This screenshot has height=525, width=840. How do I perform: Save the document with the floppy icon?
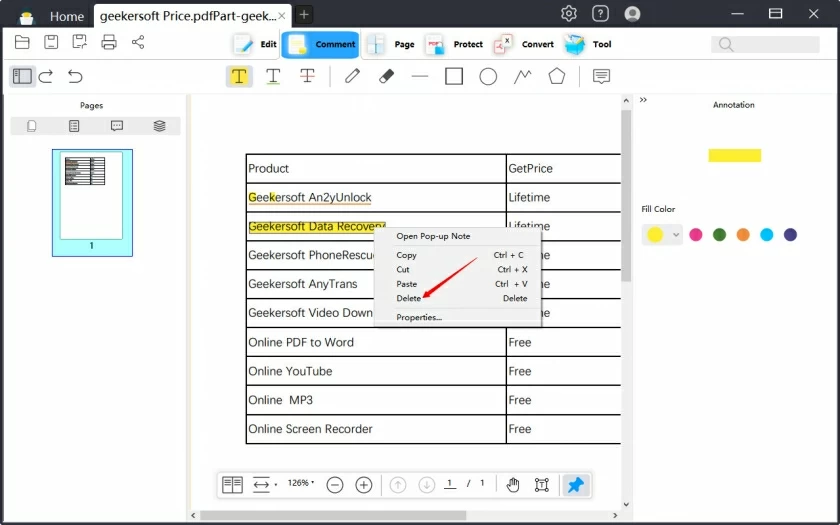click(x=51, y=42)
